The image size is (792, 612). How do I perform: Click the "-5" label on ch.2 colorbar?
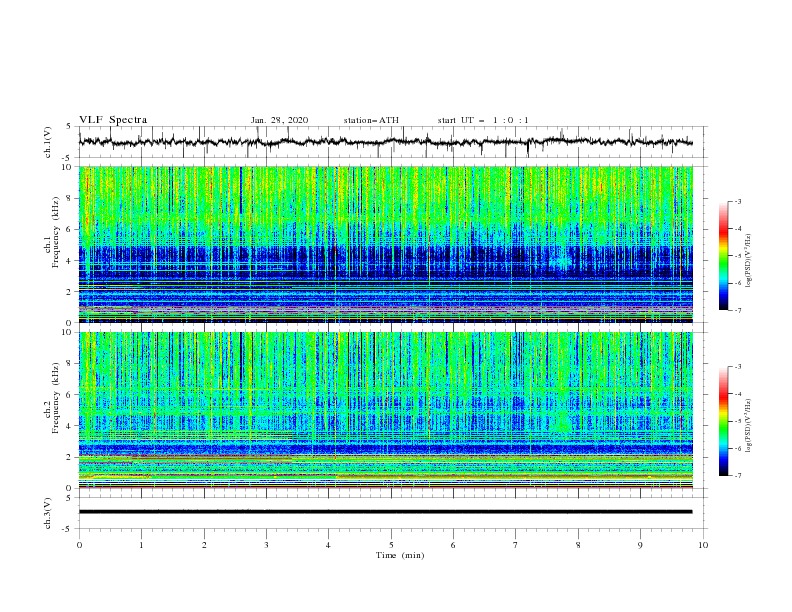point(737,421)
